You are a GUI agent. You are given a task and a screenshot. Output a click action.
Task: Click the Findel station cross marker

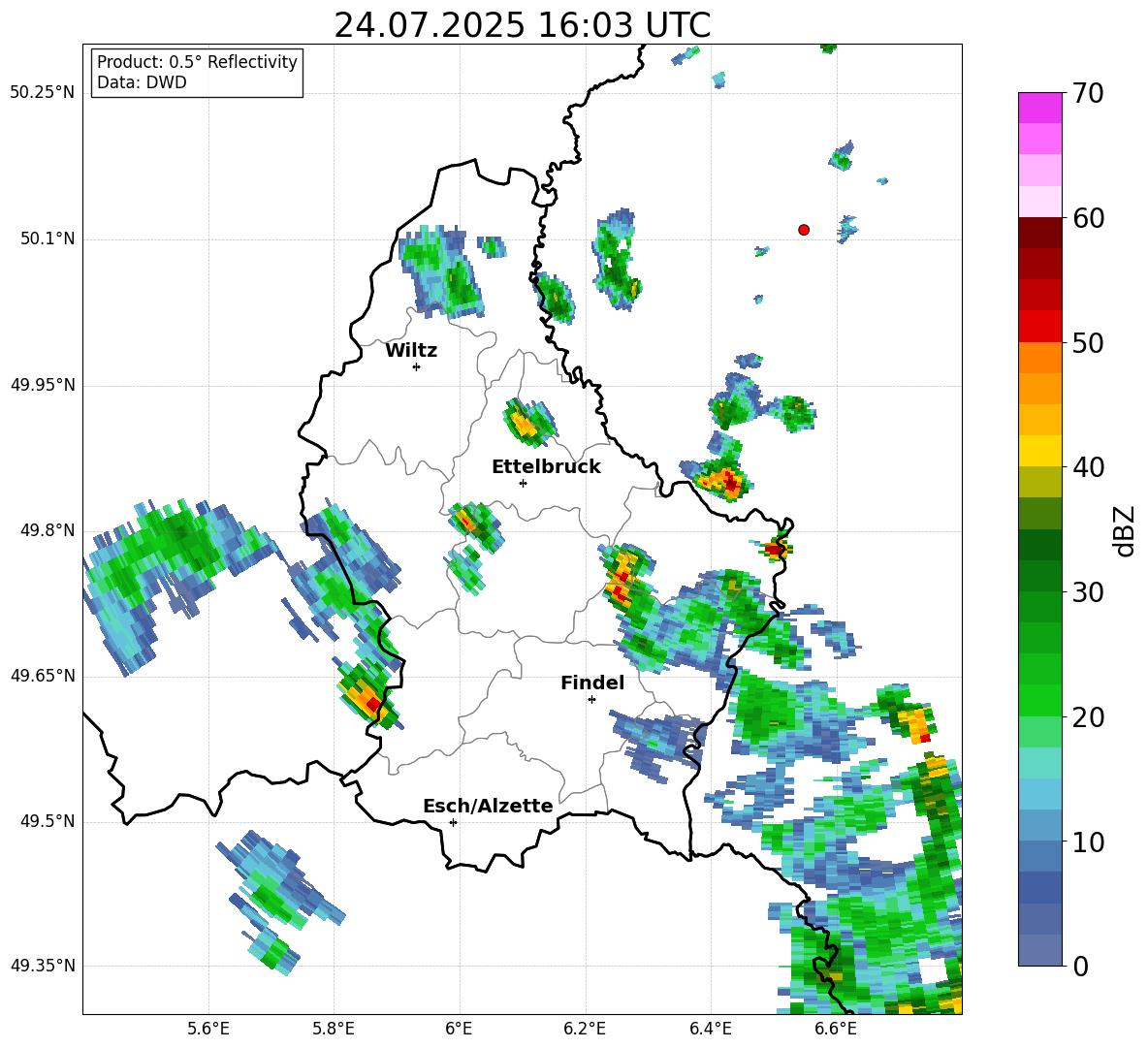point(591,700)
